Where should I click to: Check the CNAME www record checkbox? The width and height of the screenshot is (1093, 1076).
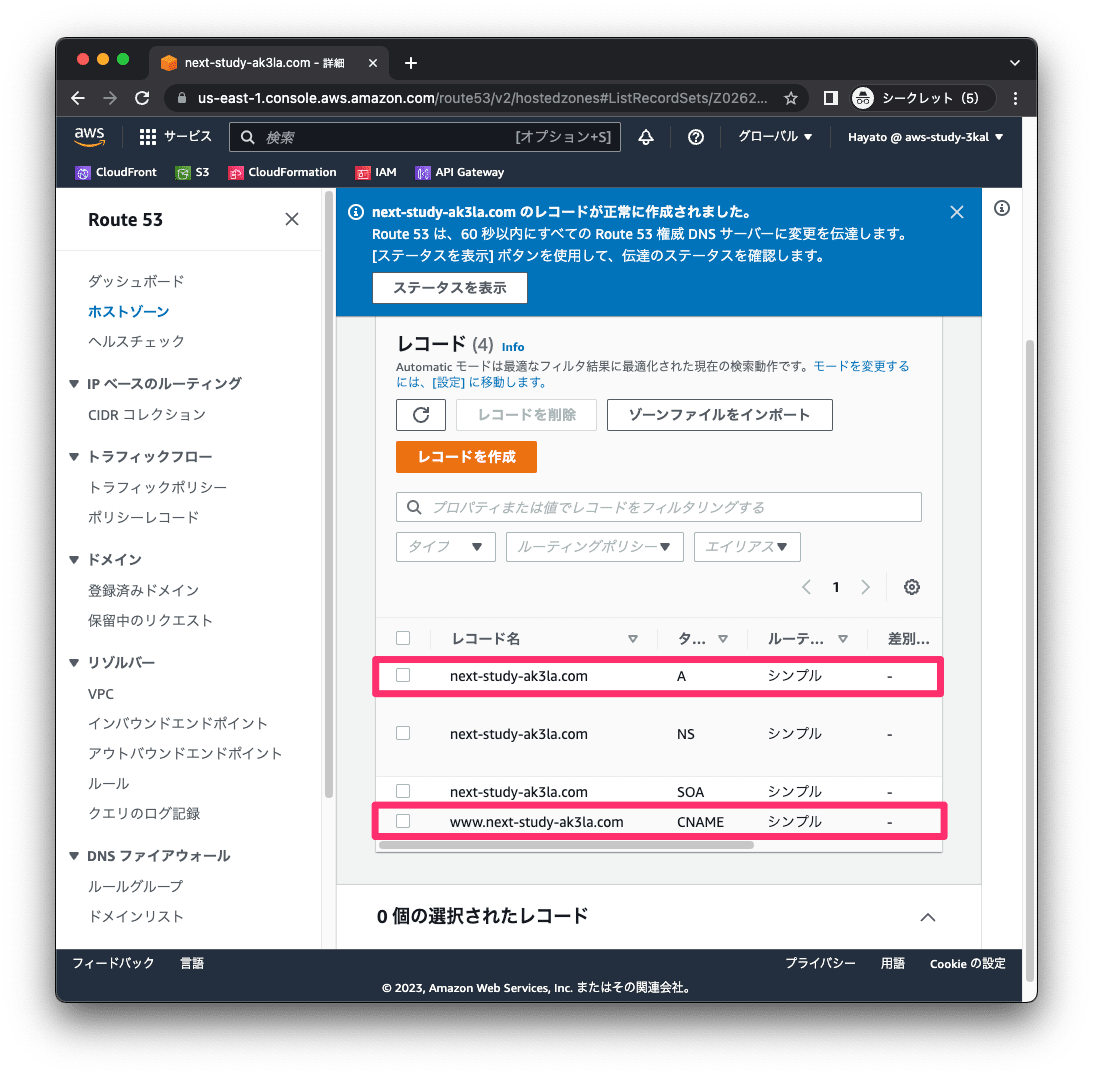coord(403,821)
